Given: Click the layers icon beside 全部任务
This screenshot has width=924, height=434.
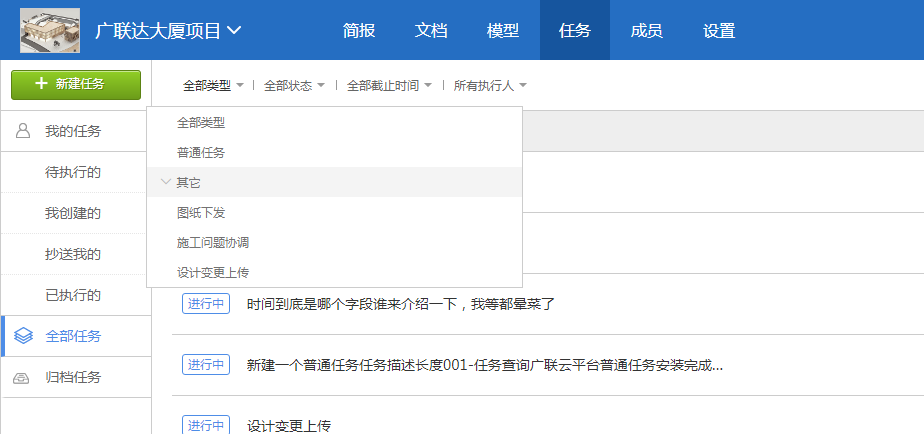Looking at the screenshot, I should (23, 336).
